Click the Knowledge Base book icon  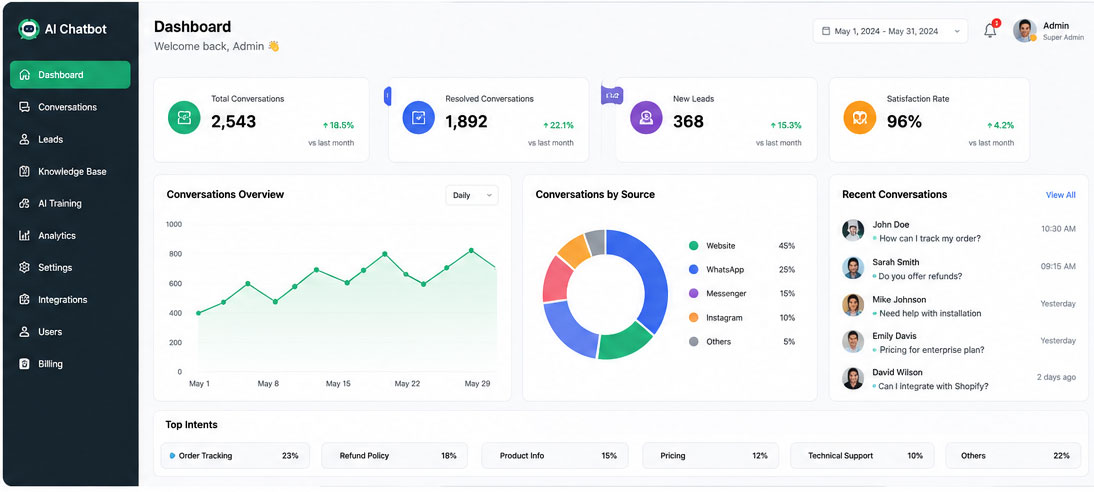point(24,171)
